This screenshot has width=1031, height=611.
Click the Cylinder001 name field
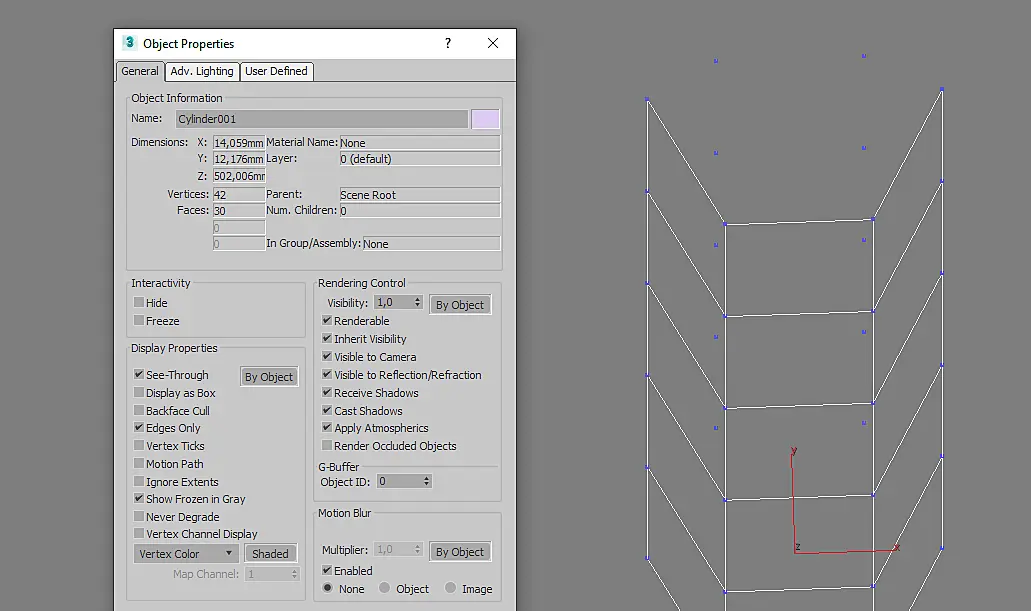(x=322, y=119)
